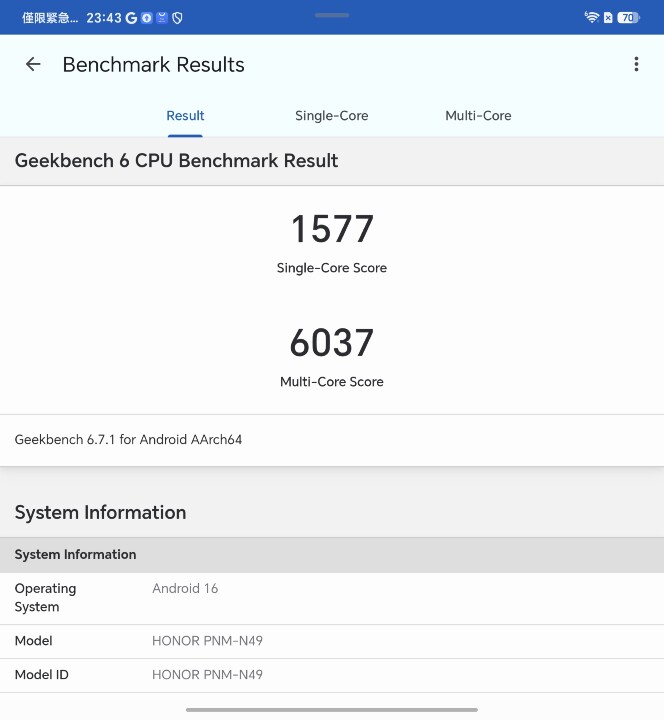Open the three-dot overflow menu
This screenshot has height=720, width=664.
tap(636, 64)
